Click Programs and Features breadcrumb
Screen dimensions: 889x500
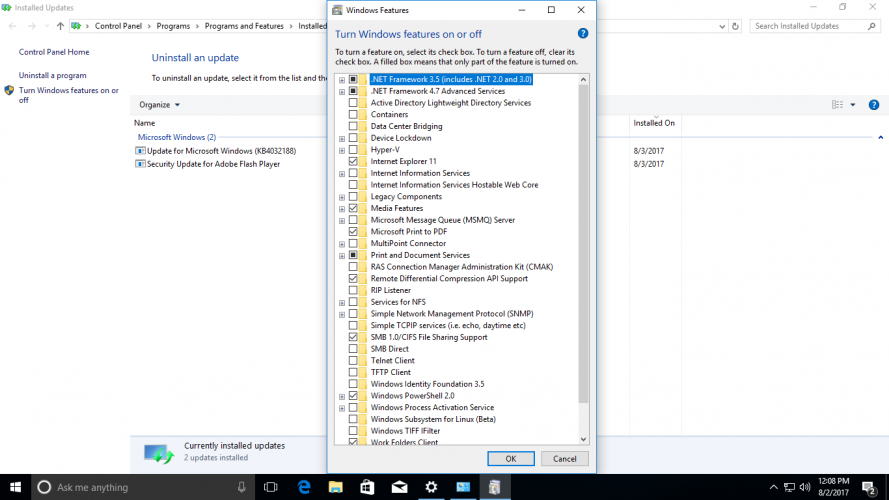[x=244, y=26]
